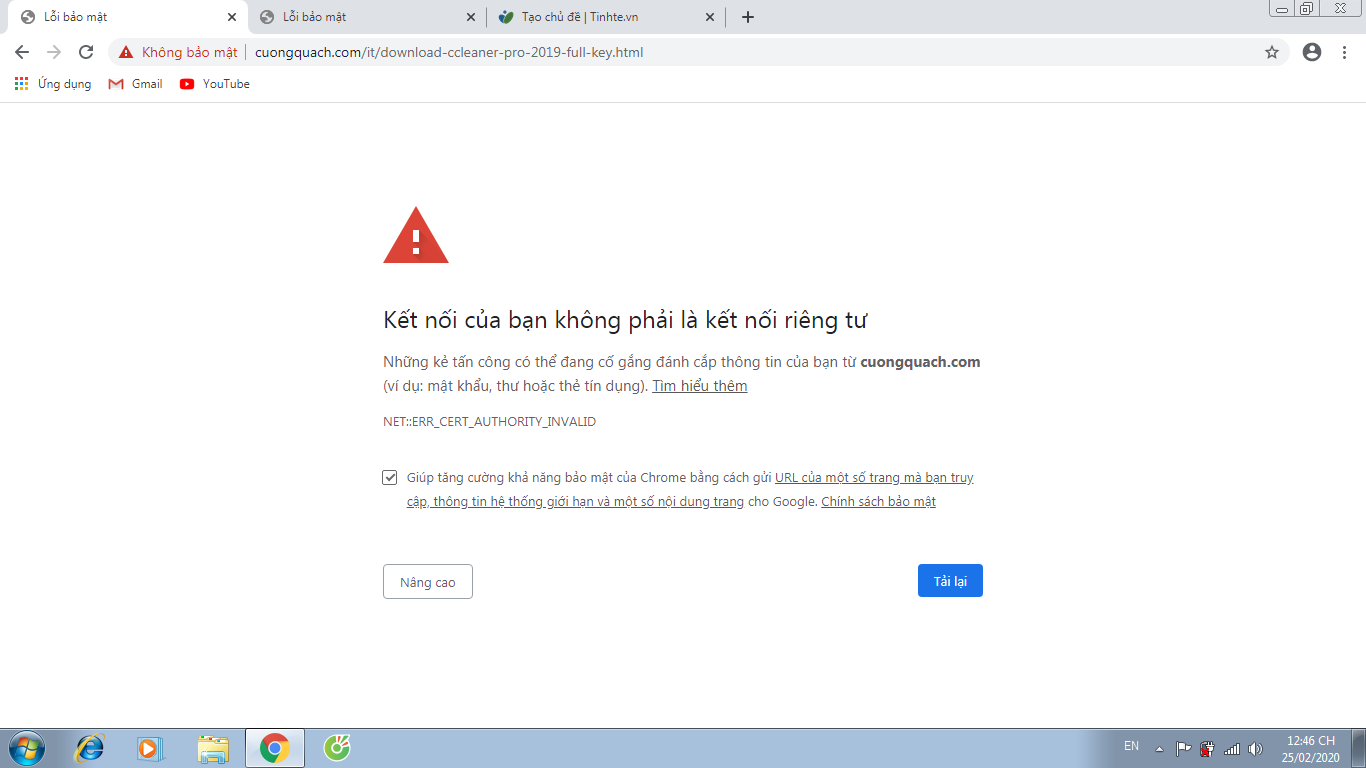Click the power plug tray icon with red X
Screen dimensions: 1366x768
[x=1207, y=748]
